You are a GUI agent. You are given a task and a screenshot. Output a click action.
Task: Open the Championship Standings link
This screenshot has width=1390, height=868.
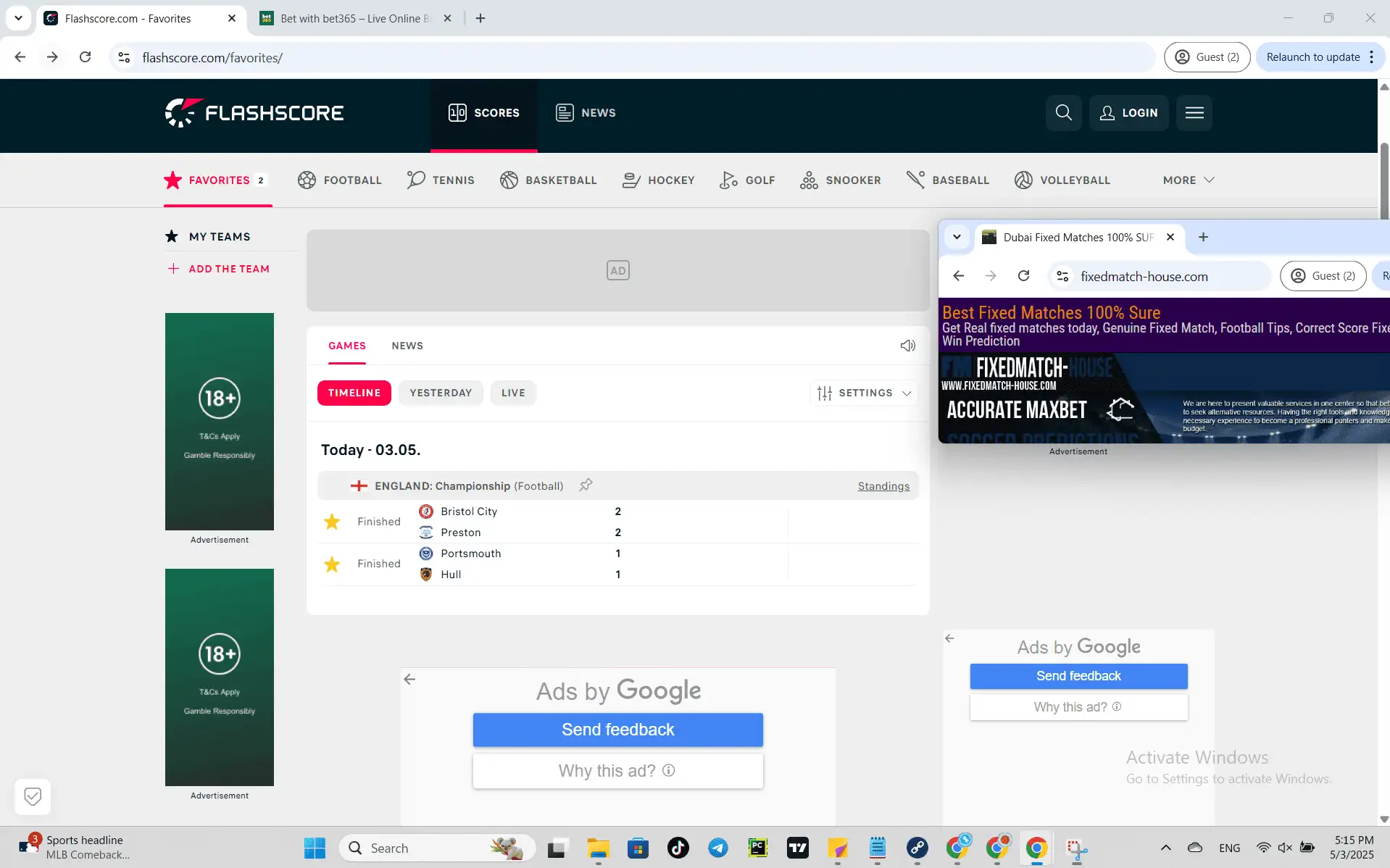coord(883,486)
